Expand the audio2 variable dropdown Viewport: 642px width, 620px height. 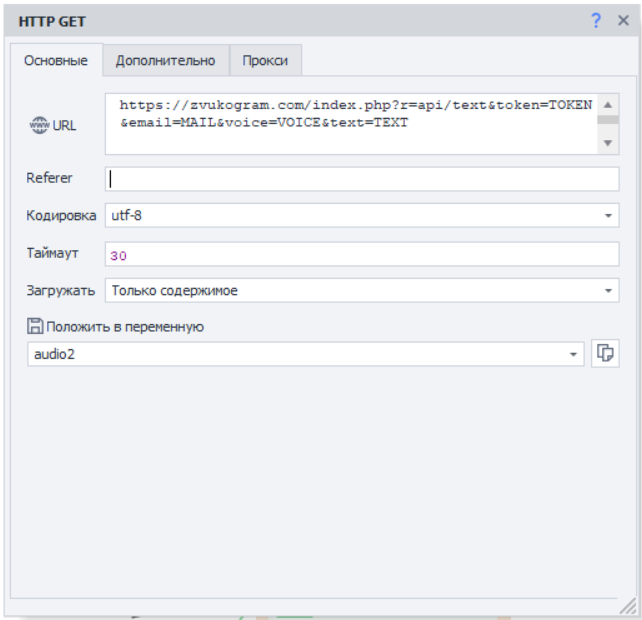tap(573, 355)
